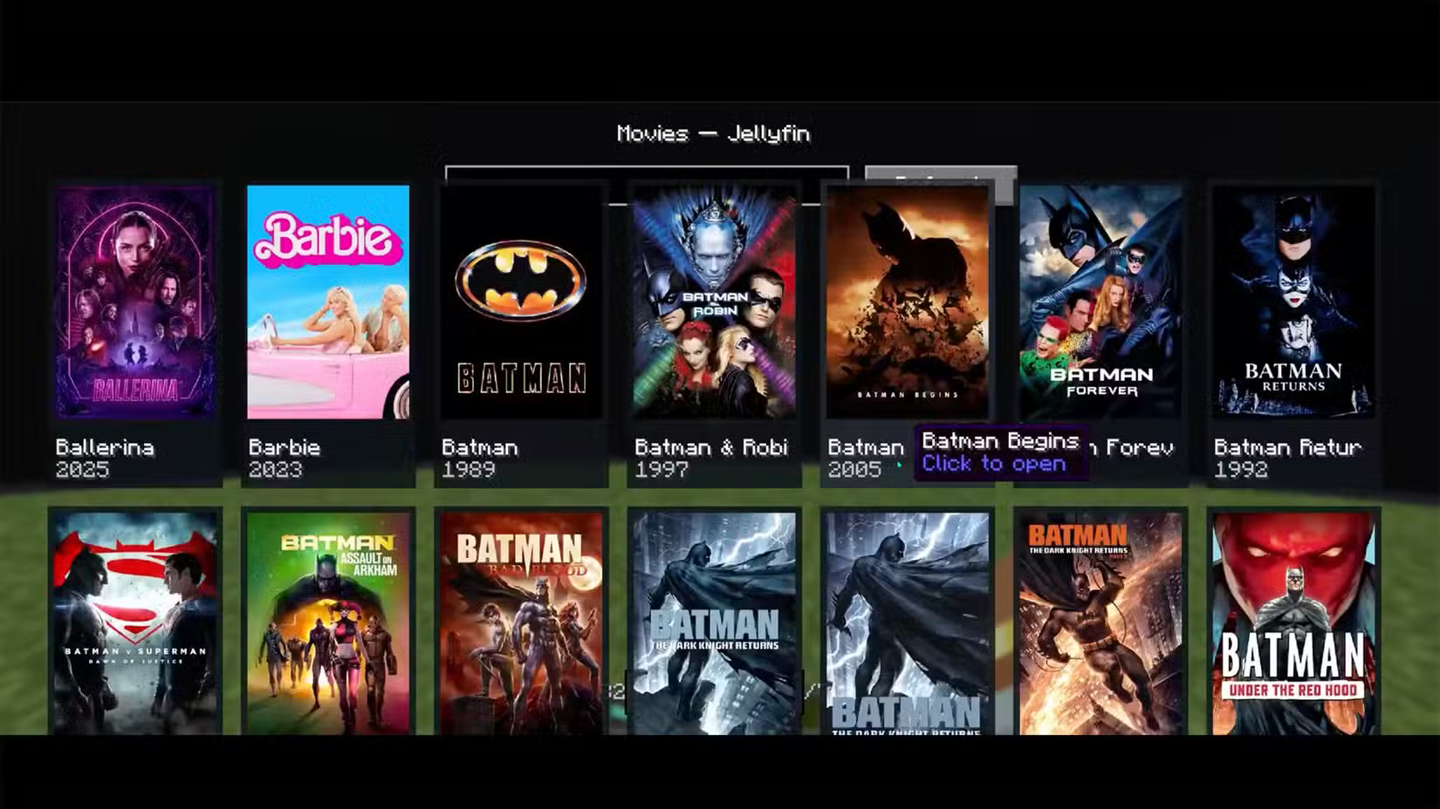Screen dimensions: 1440x809
Task: Open the Batman Forever poster
Action: (1100, 302)
